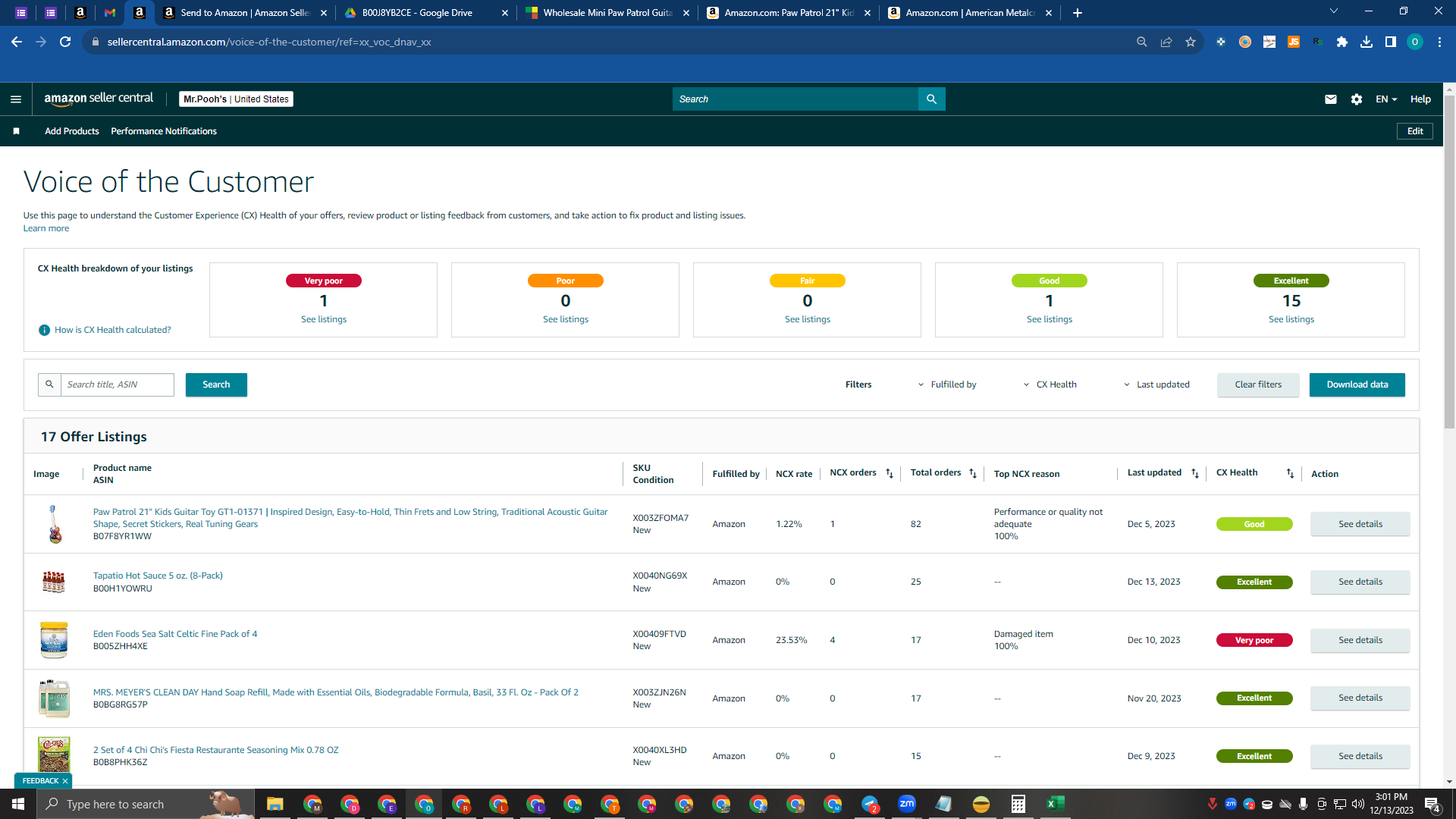Open the Windows notification center
This screenshot has width=1456, height=819.
coord(1432,805)
